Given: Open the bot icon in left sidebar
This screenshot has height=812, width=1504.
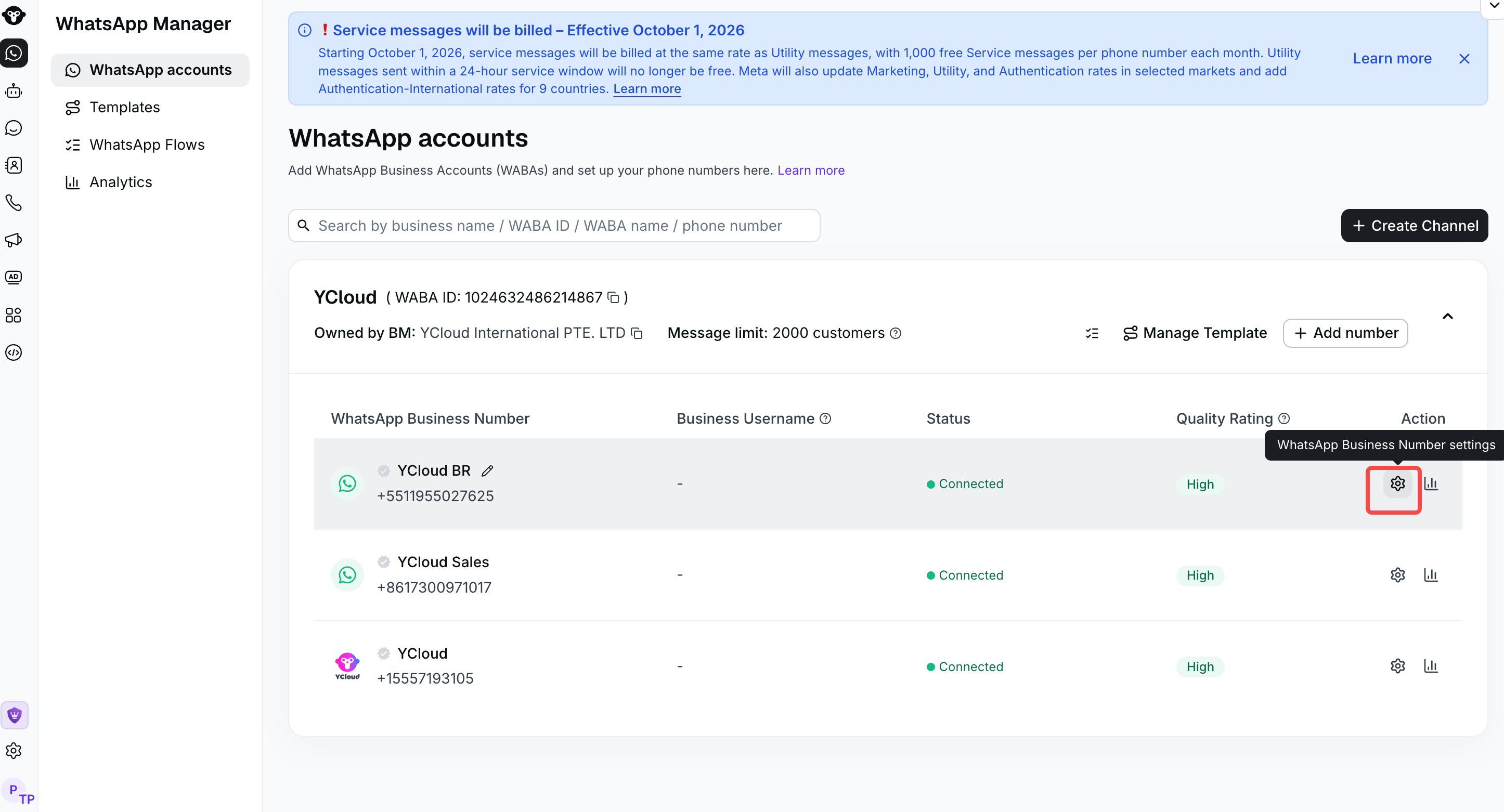Looking at the screenshot, I should pyautogui.click(x=14, y=91).
